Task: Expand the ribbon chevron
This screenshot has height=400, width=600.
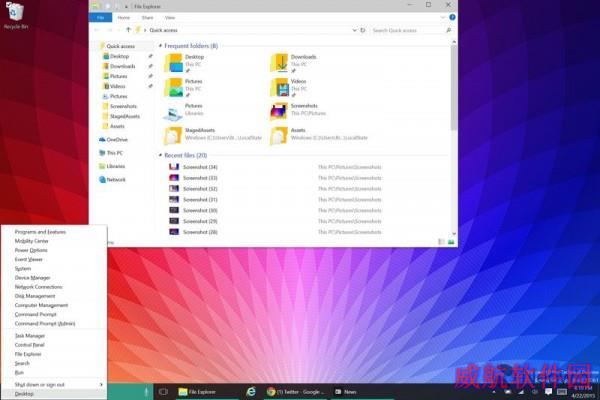Action: tap(443, 17)
